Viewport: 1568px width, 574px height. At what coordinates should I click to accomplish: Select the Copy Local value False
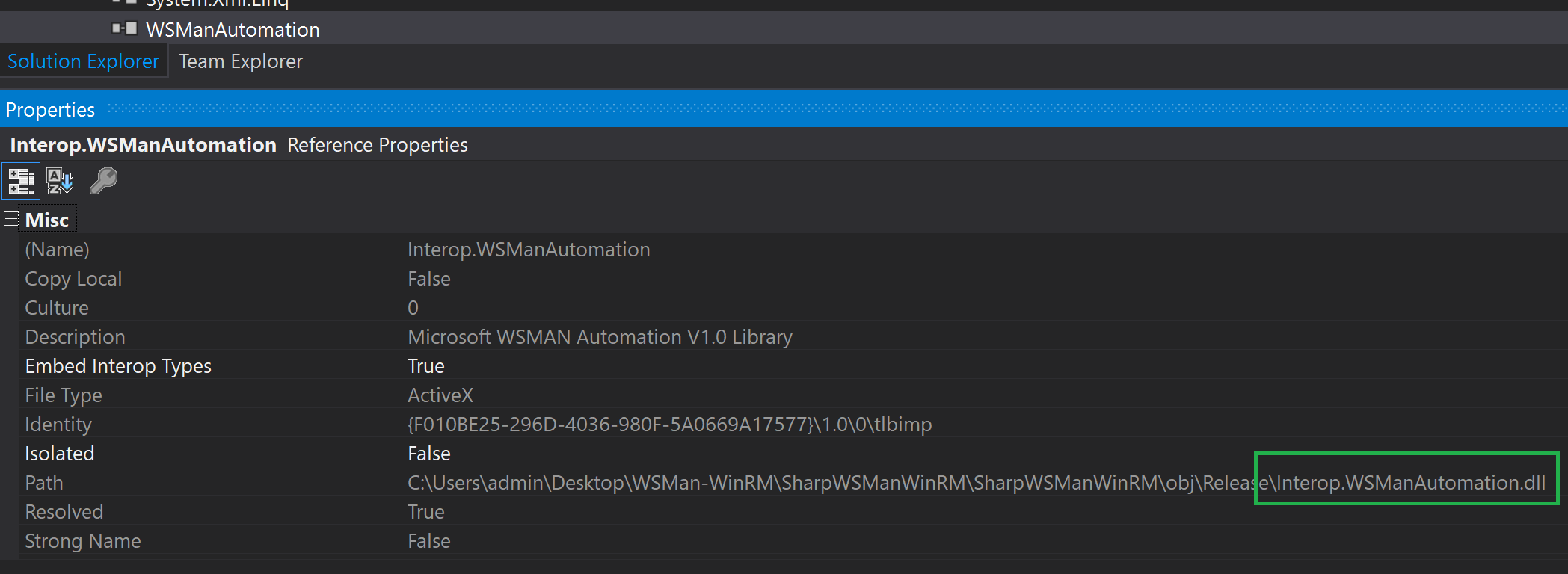[x=429, y=279]
